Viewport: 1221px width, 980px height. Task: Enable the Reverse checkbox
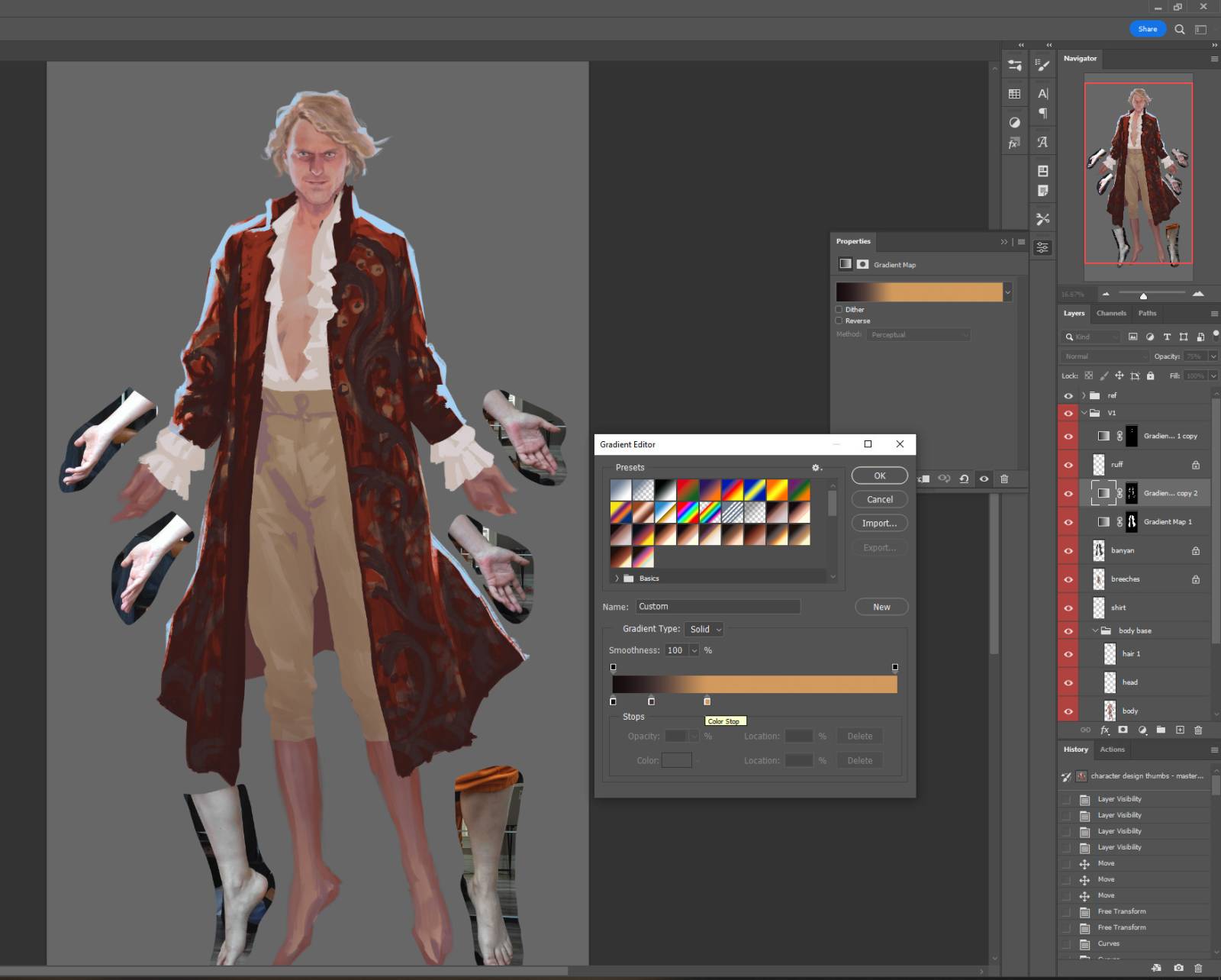point(839,321)
